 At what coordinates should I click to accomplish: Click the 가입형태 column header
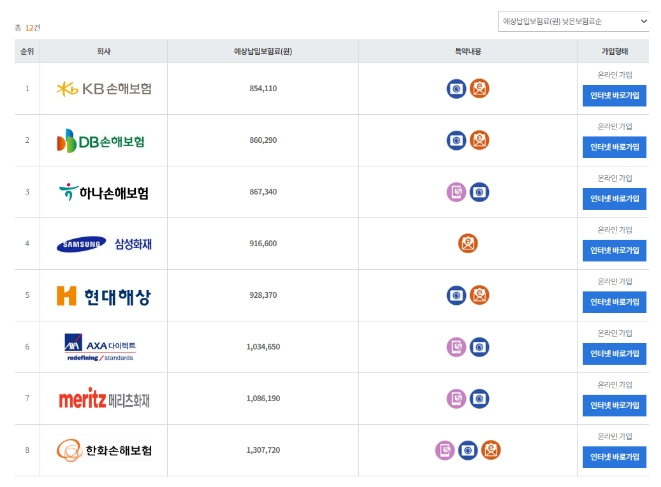tap(614, 51)
